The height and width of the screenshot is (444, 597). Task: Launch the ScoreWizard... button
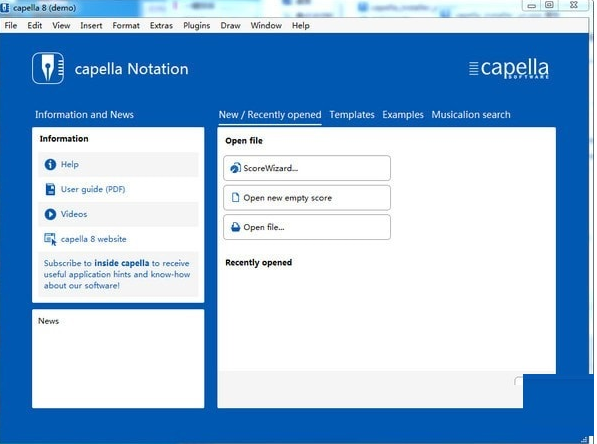point(307,168)
